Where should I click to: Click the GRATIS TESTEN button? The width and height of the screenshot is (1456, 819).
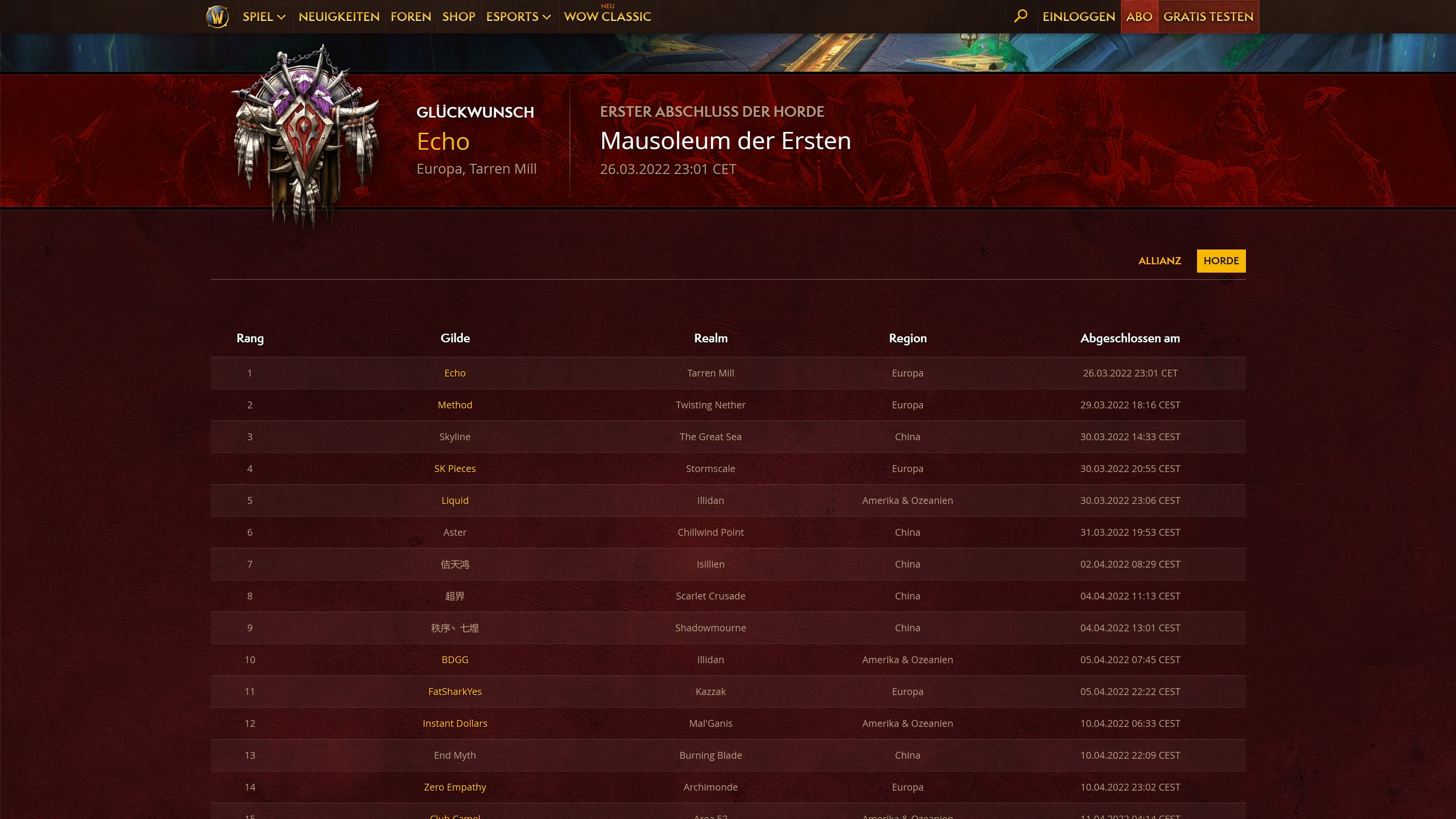[1208, 16]
